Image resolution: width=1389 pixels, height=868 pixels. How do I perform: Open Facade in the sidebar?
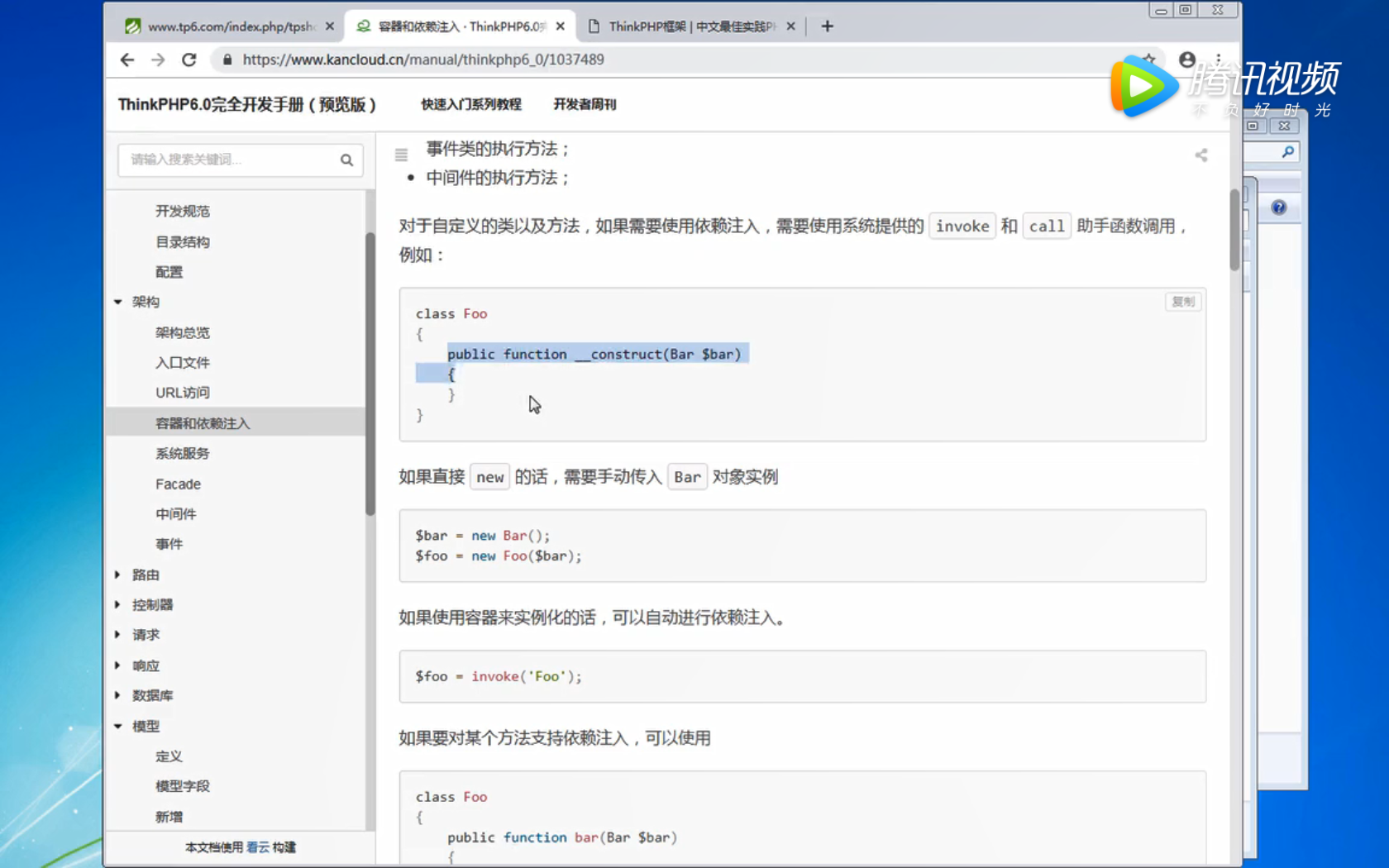point(178,484)
